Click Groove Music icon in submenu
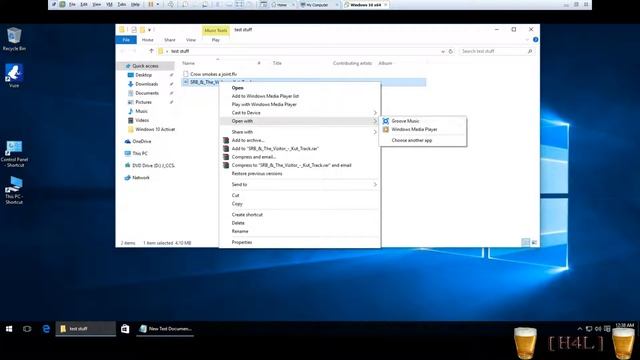 [x=386, y=121]
